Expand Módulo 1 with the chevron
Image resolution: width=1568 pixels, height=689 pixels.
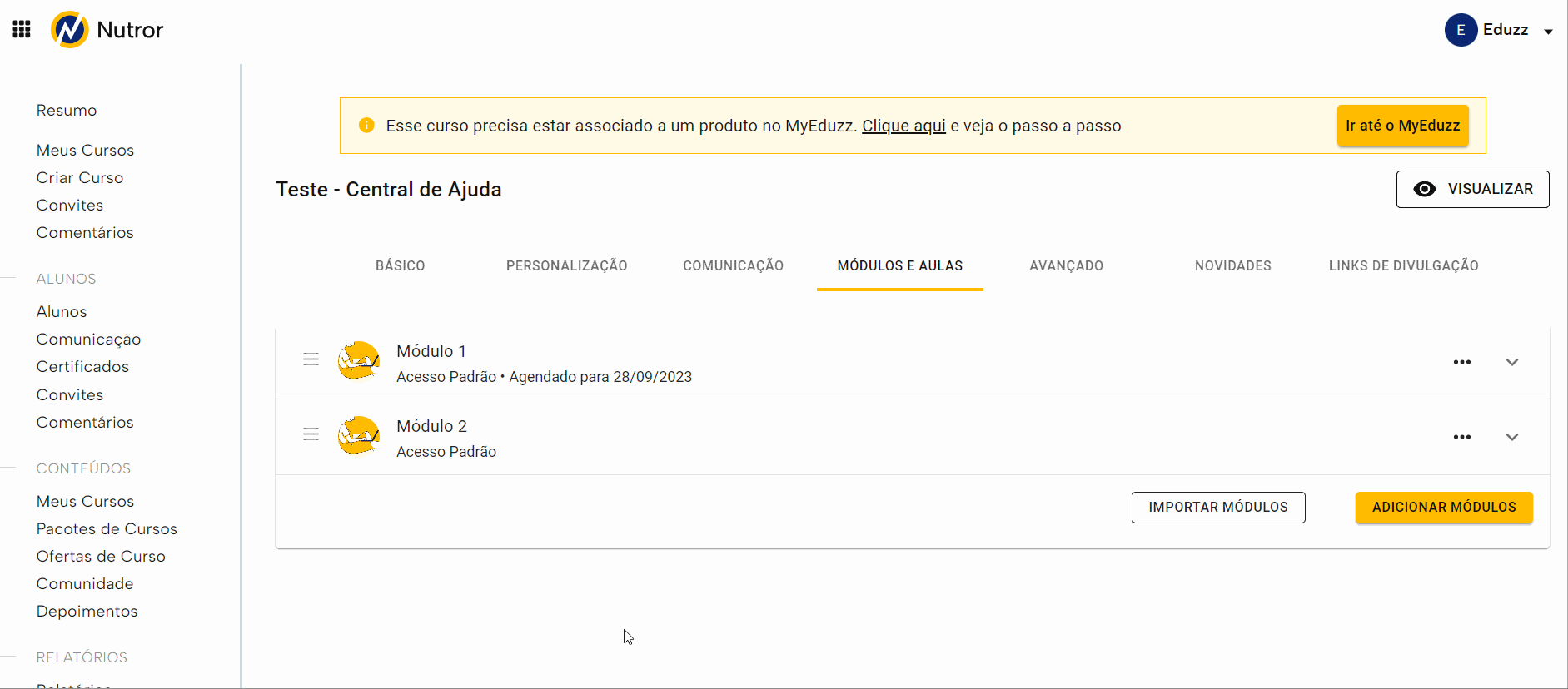[x=1512, y=362]
